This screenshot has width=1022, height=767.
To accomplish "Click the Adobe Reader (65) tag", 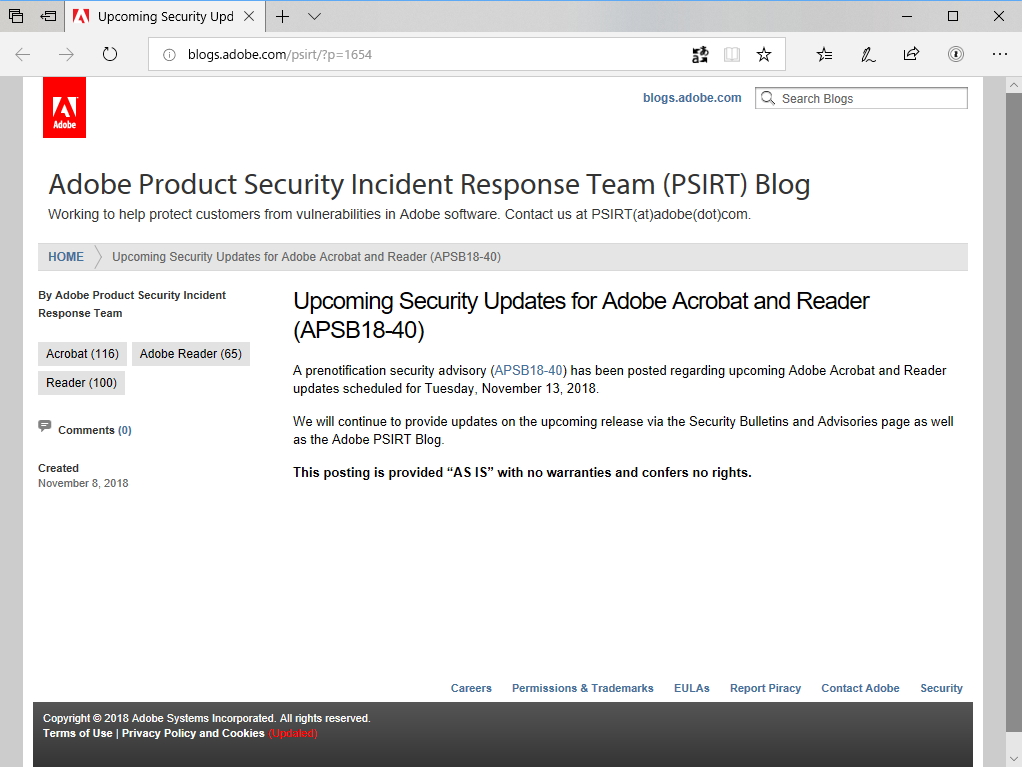I will coord(190,354).
